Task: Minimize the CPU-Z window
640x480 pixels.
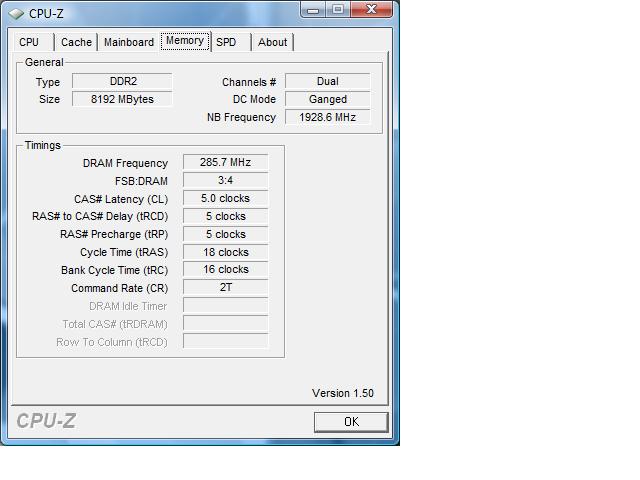Action: click(313, 10)
